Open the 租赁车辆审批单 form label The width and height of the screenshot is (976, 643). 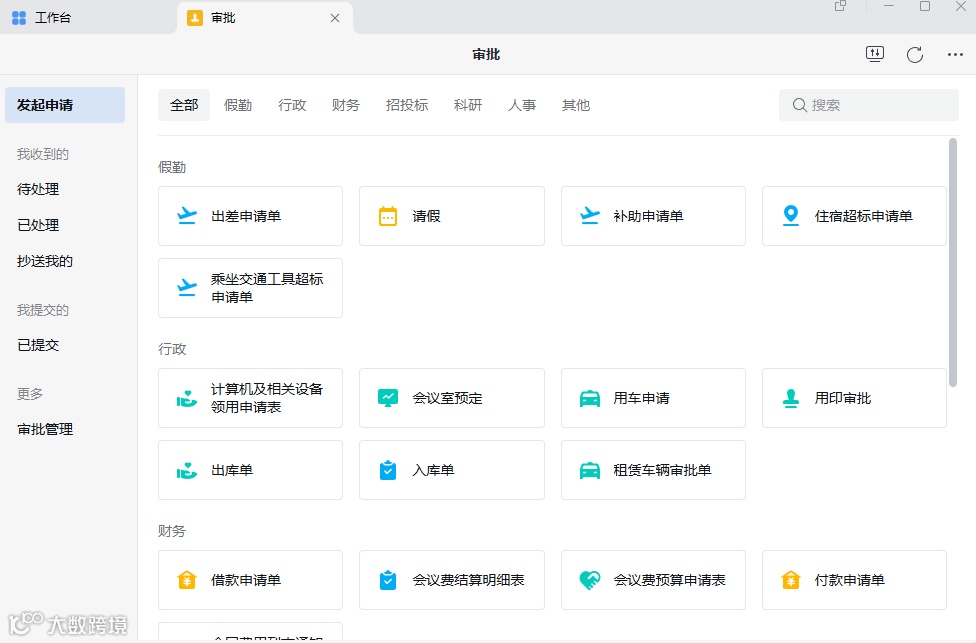[x=662, y=471]
